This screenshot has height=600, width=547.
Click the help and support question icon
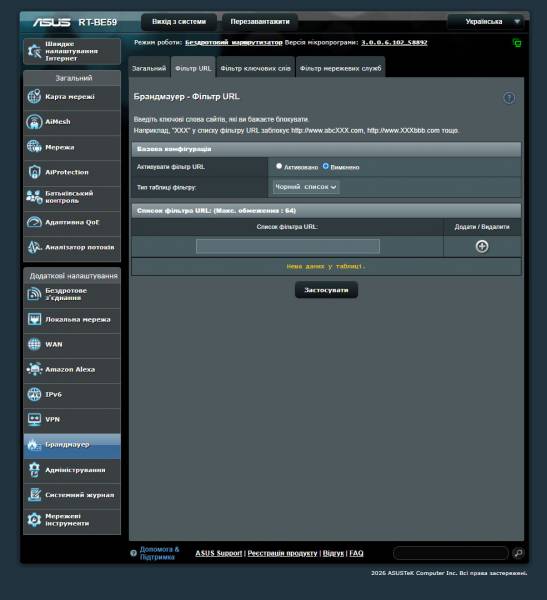[x=133, y=553]
